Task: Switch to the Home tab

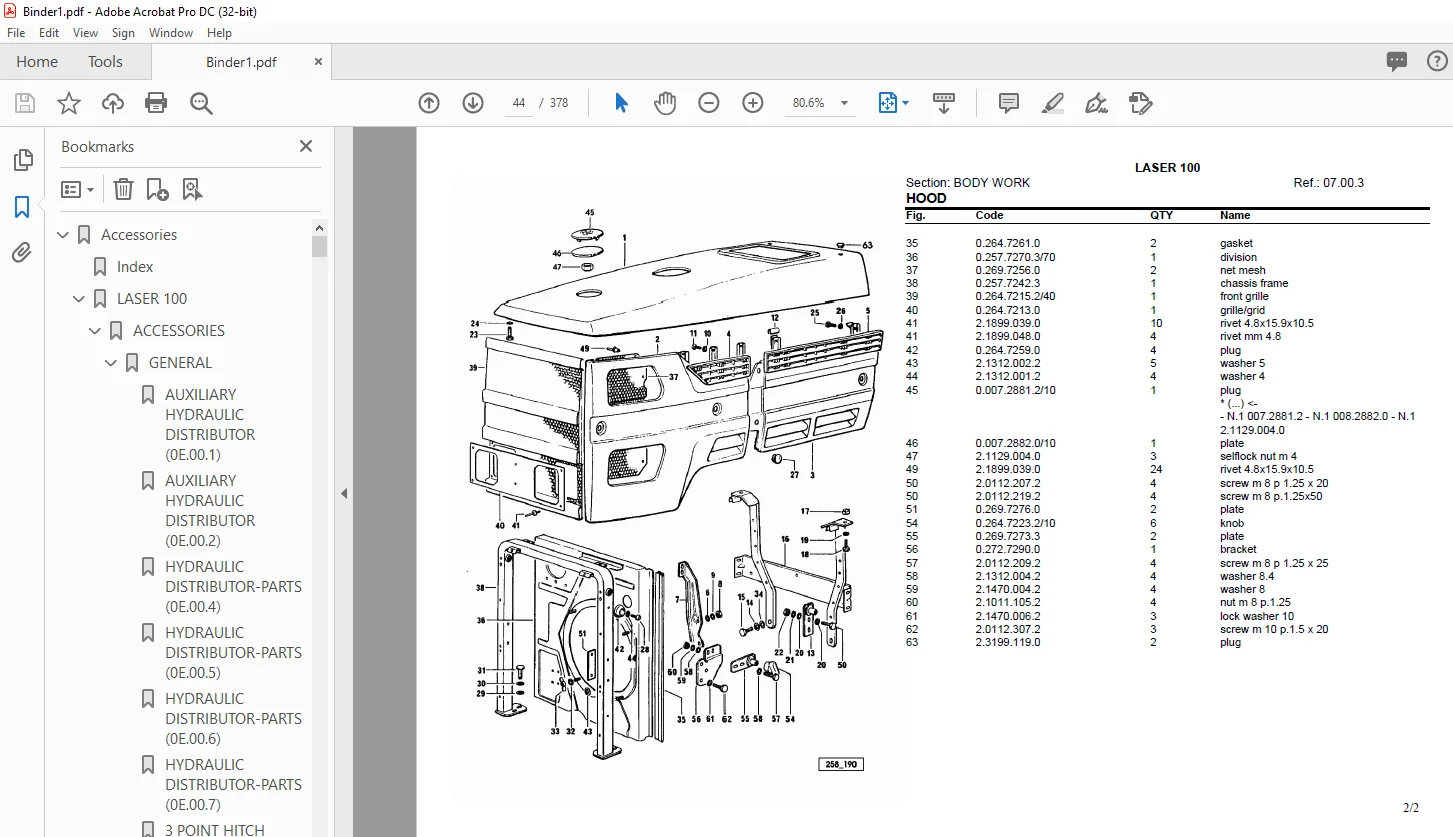Action: 37,62
